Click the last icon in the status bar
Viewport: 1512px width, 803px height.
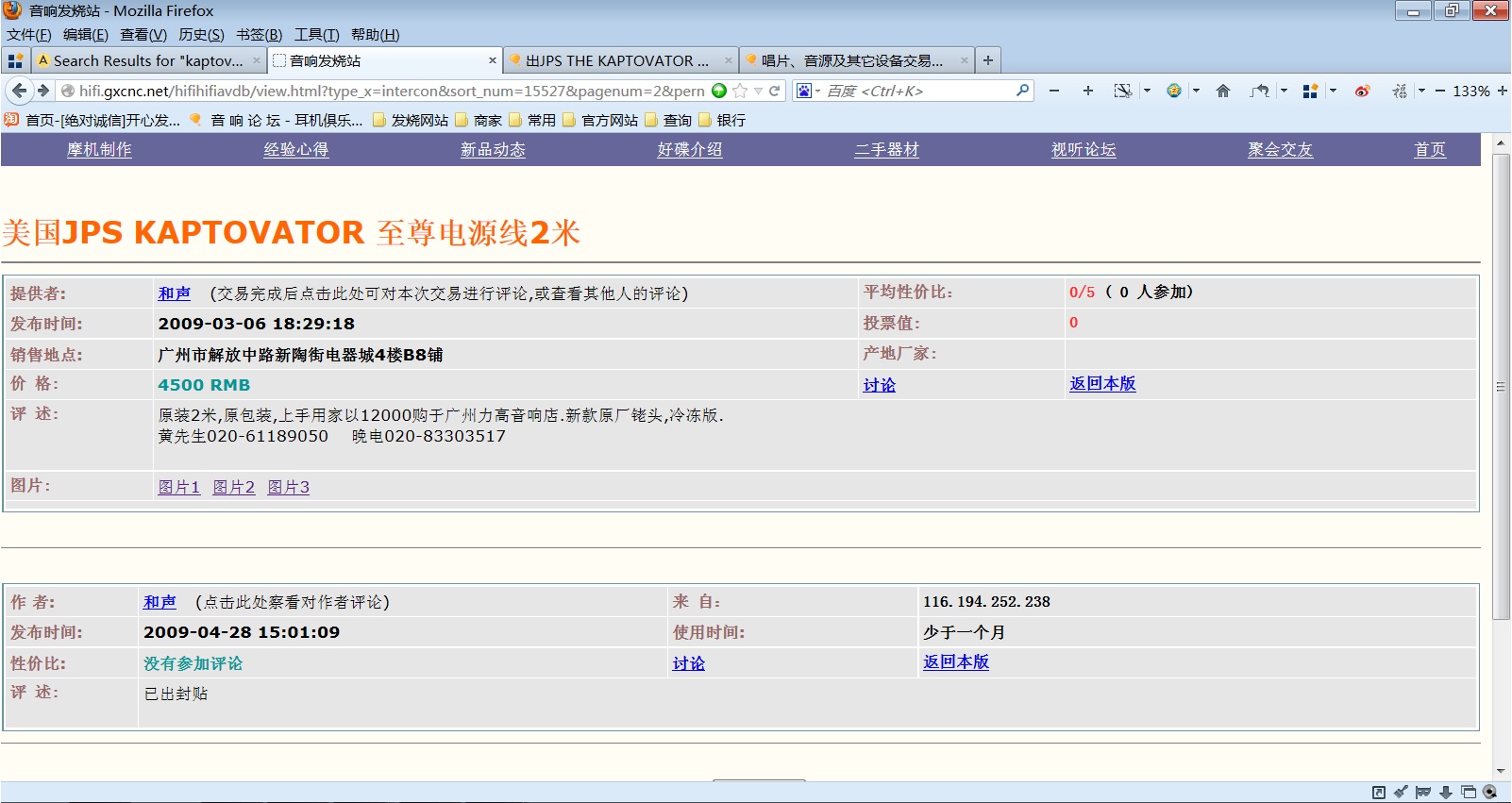(1490, 792)
